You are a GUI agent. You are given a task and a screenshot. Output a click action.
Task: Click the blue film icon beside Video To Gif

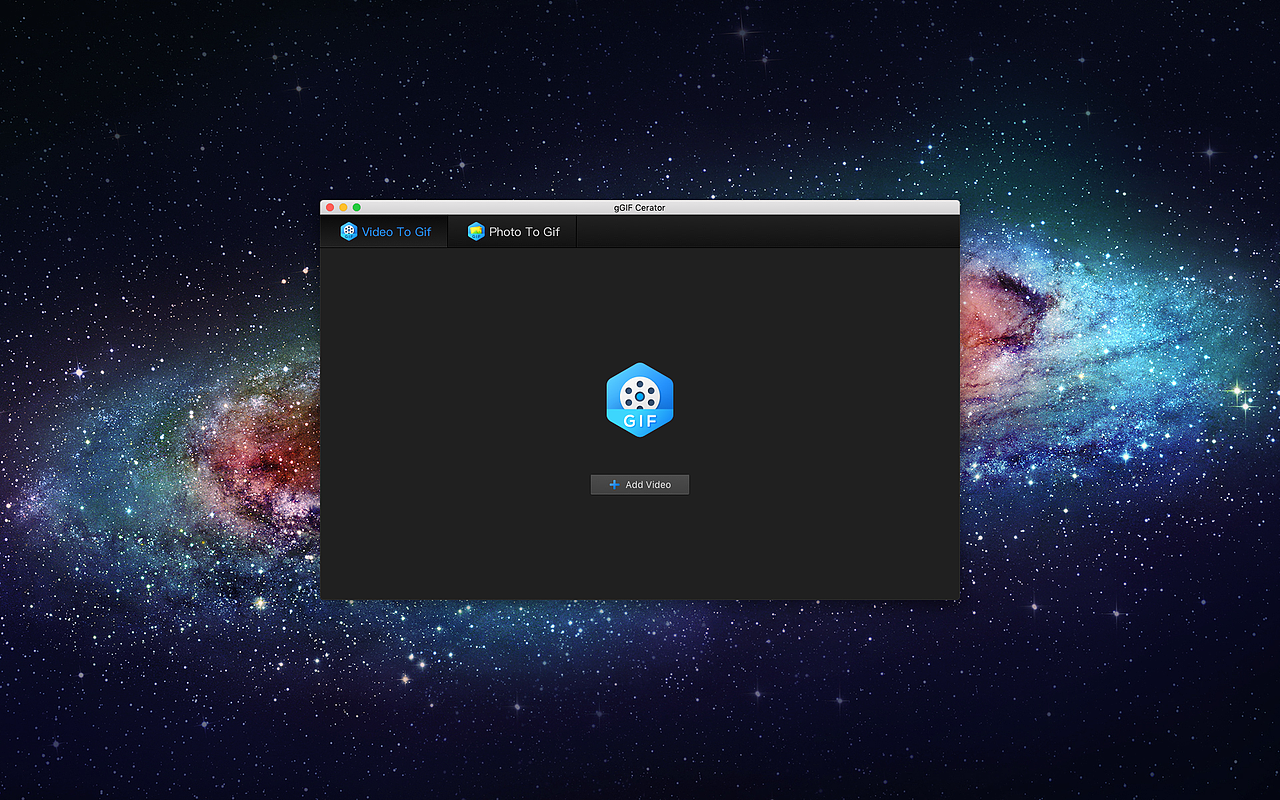click(349, 231)
